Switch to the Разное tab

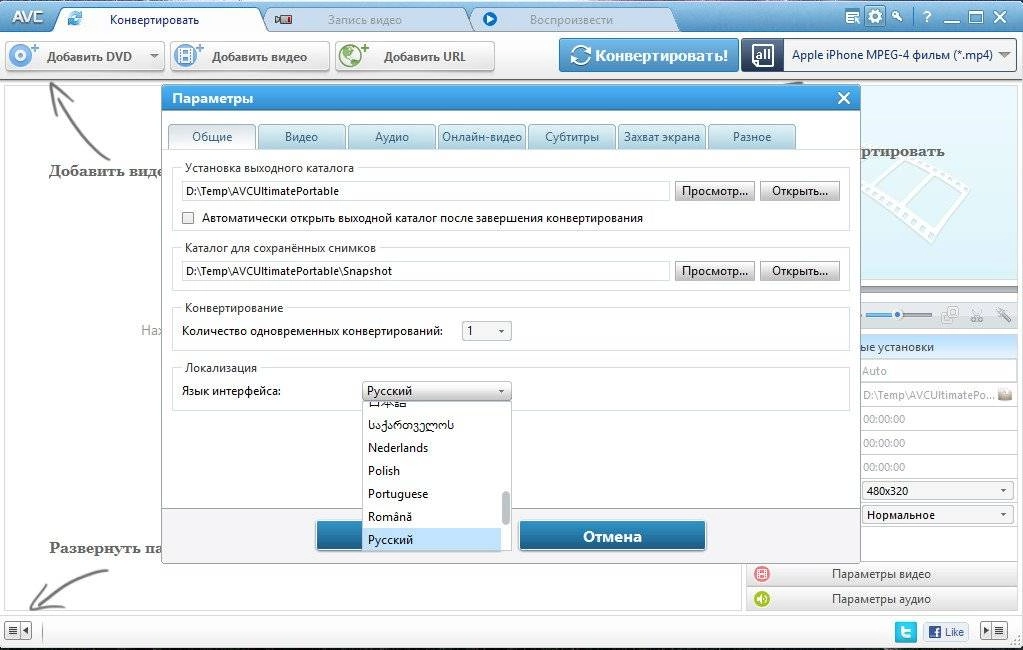(752, 137)
